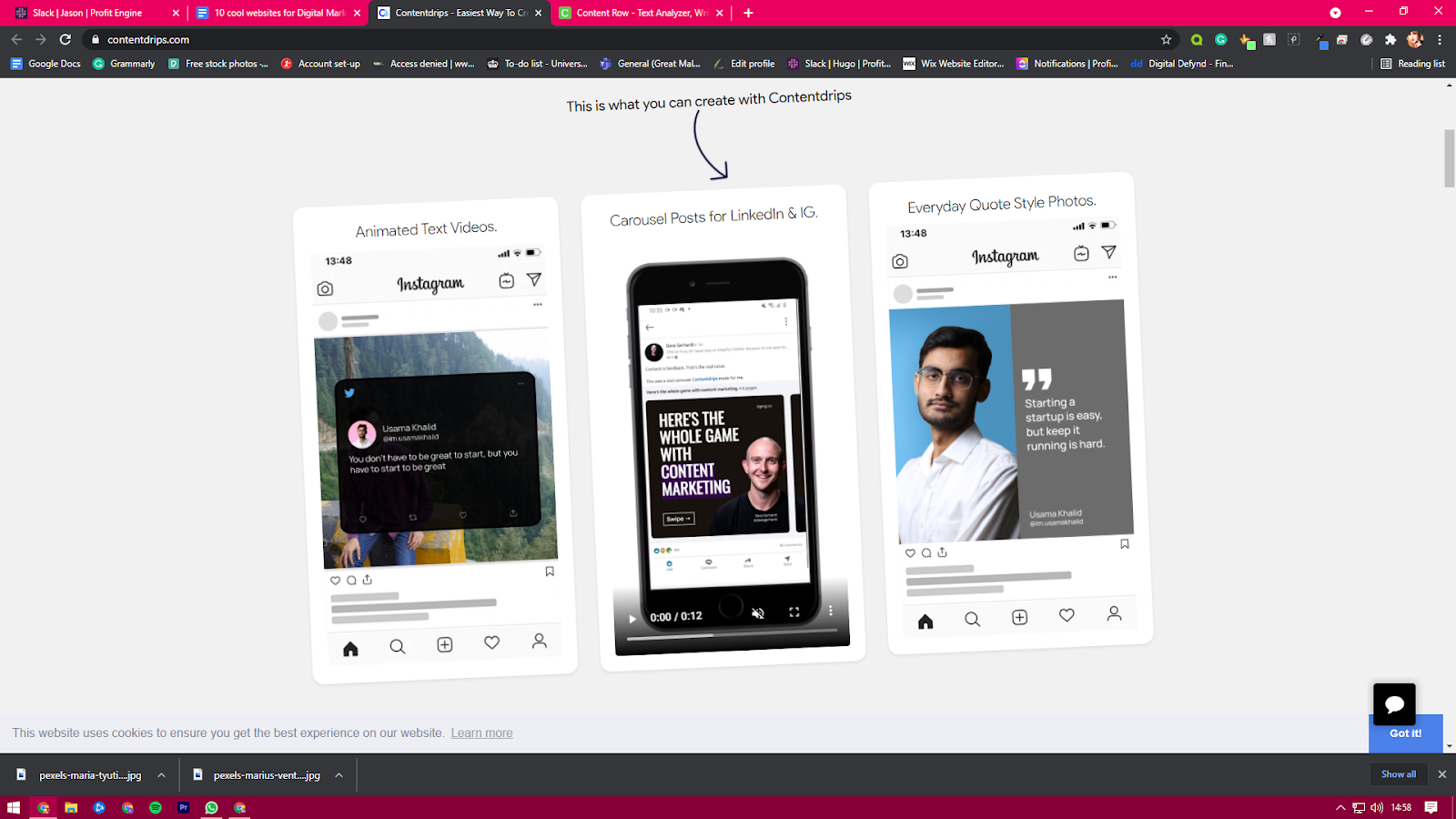This screenshot has width=1456, height=819.
Task: Click the Animated Text Videos card
Action: (x=435, y=440)
